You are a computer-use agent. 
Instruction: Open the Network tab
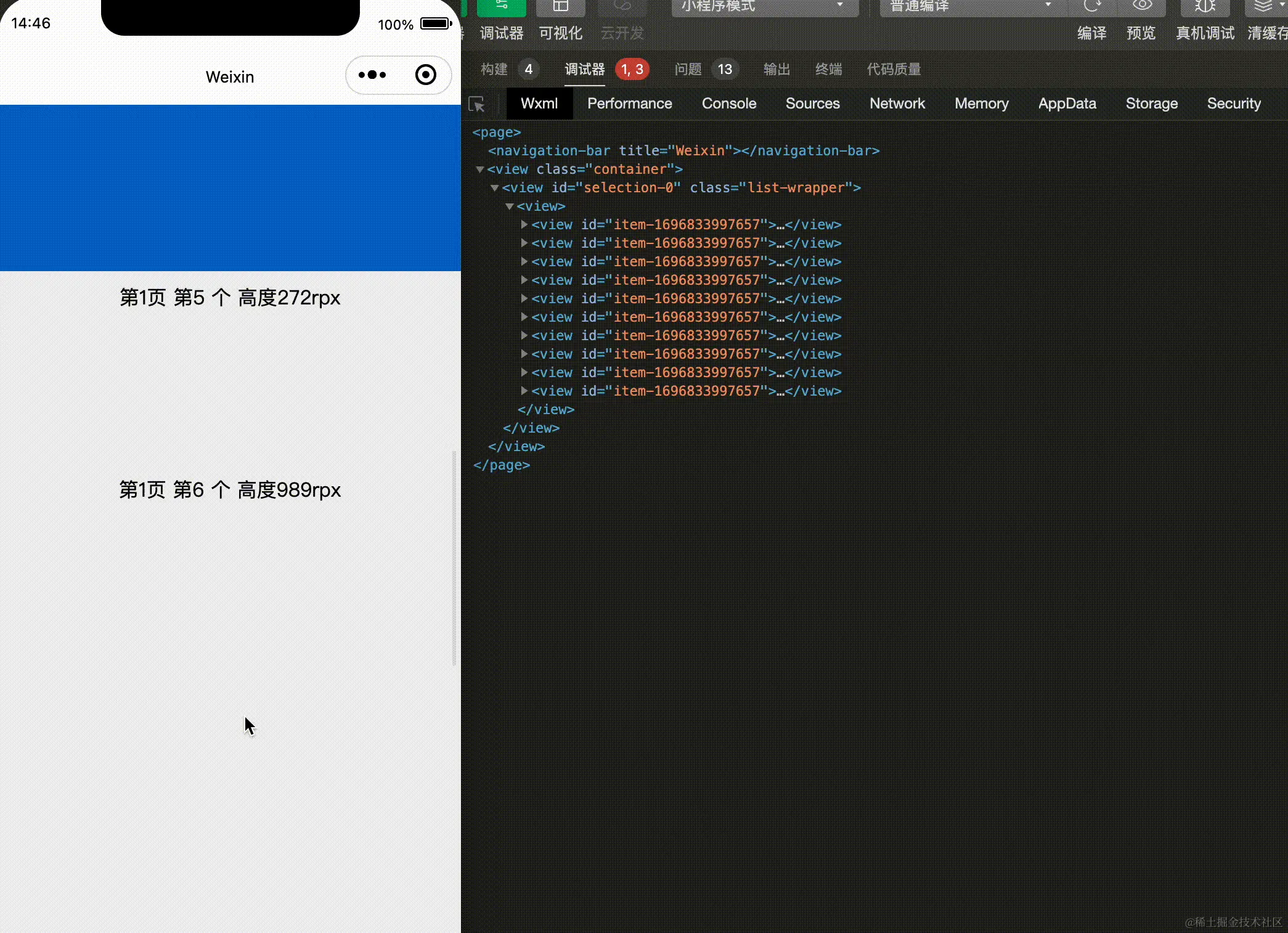[x=897, y=104]
